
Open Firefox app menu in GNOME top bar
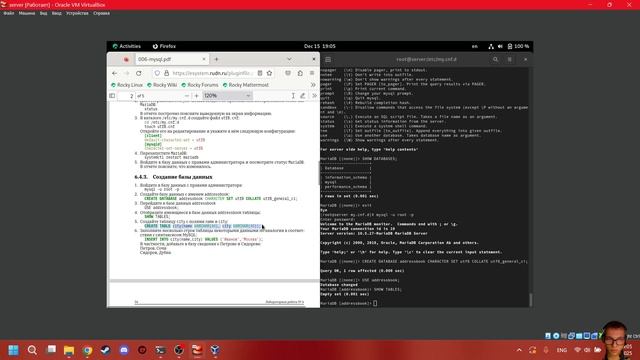click(164, 46)
